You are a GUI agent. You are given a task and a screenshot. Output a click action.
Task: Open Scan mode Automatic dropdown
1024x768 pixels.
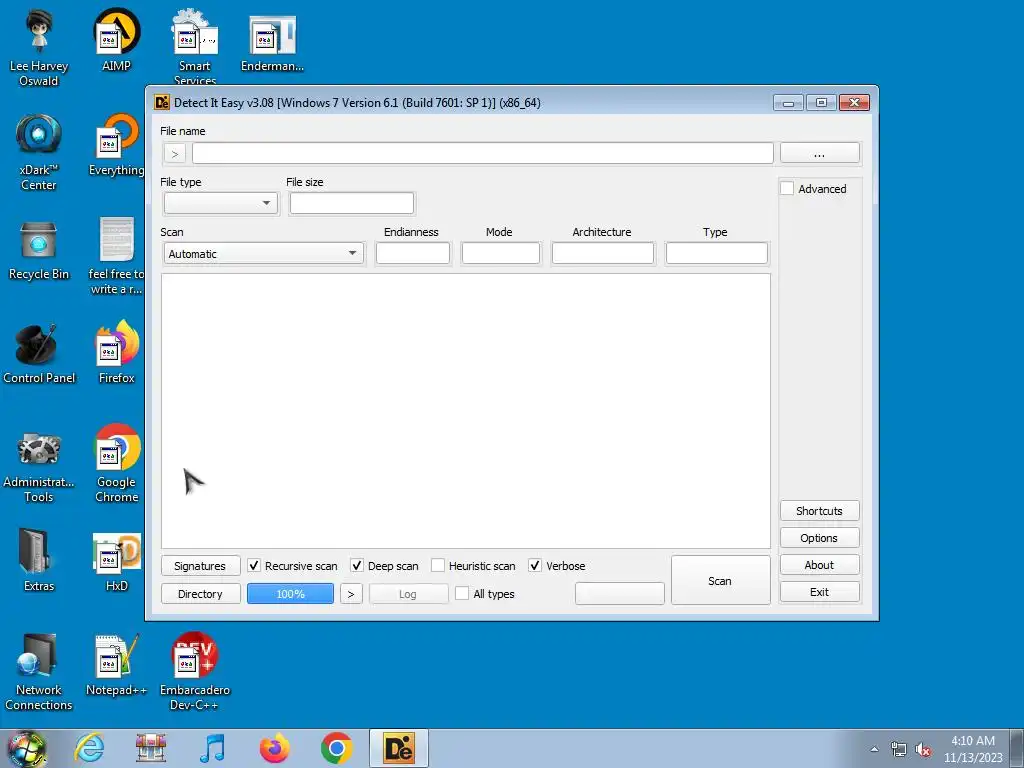tap(264, 253)
